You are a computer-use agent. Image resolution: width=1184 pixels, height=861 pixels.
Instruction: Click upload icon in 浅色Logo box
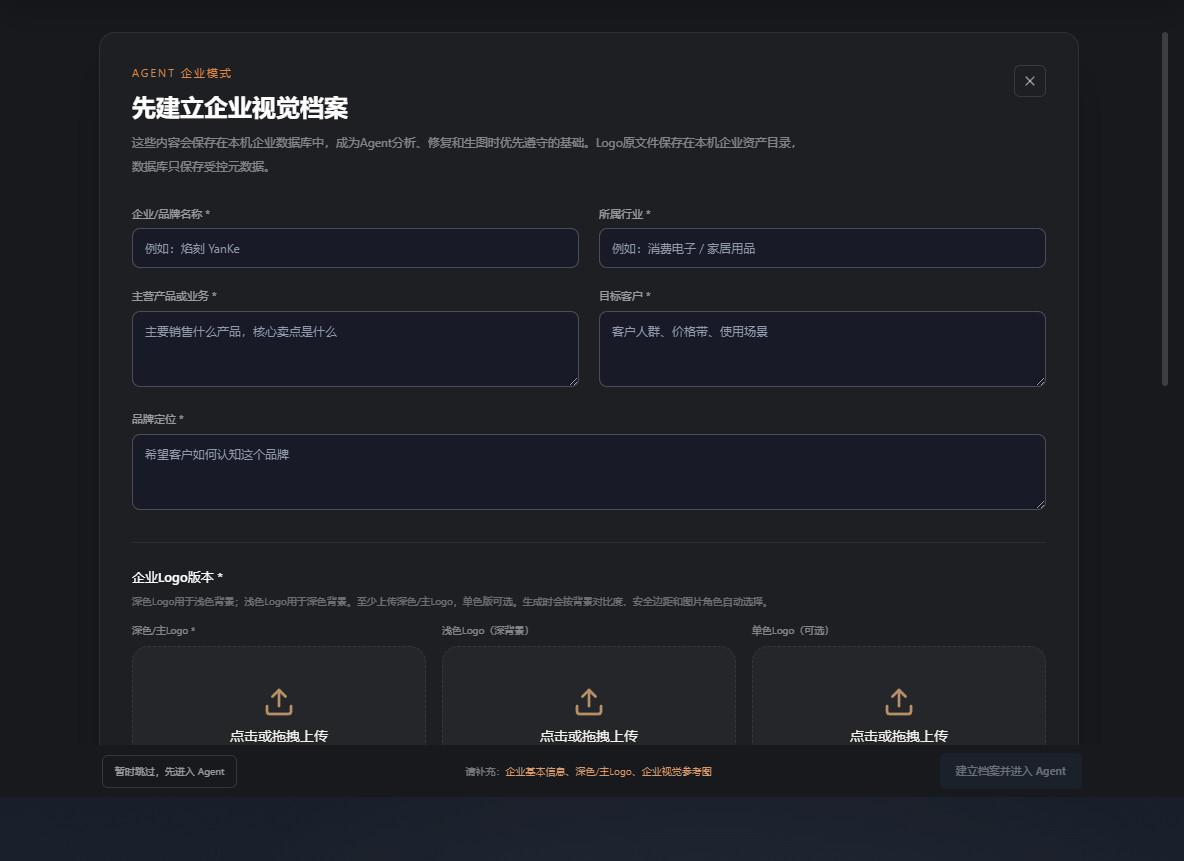(x=589, y=702)
